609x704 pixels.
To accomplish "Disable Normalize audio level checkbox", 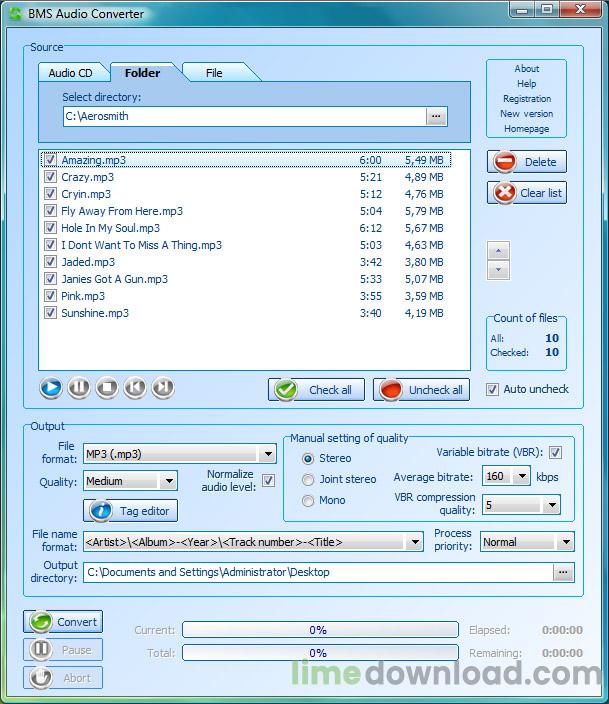I will pyautogui.click(x=268, y=481).
